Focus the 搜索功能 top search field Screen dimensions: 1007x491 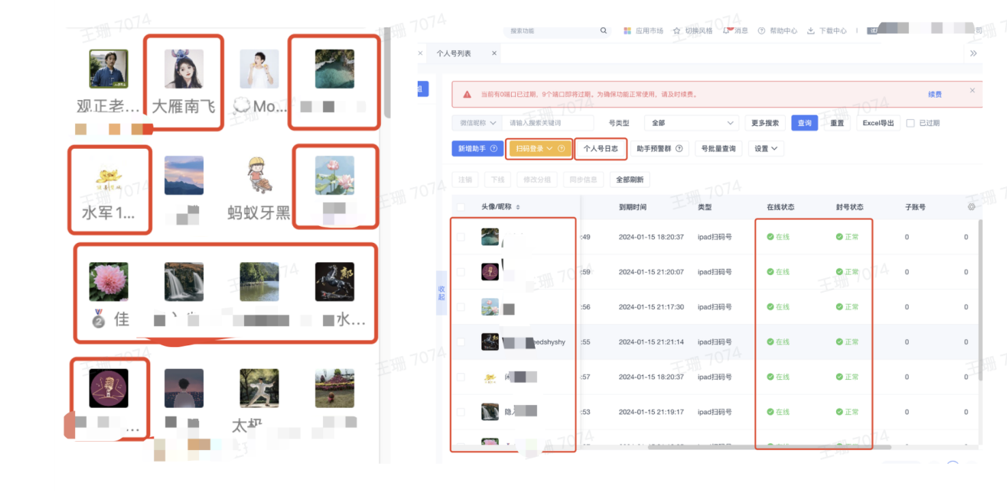[x=552, y=30]
